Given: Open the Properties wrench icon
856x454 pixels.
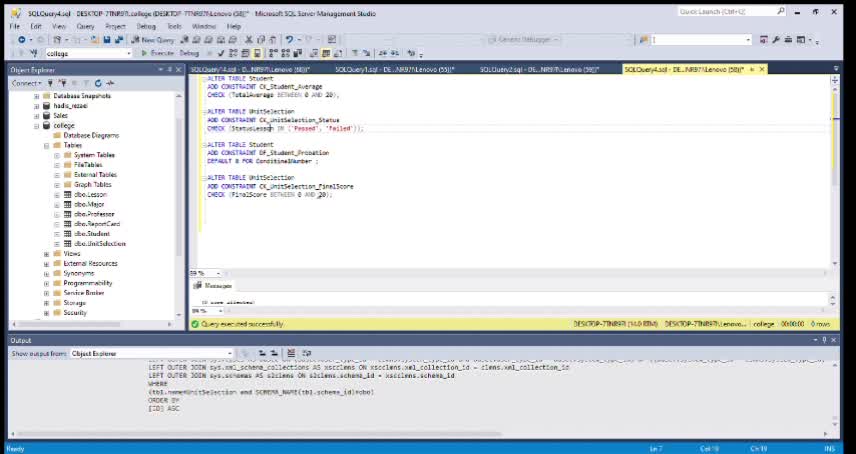Looking at the screenshot, I should click(776, 40).
